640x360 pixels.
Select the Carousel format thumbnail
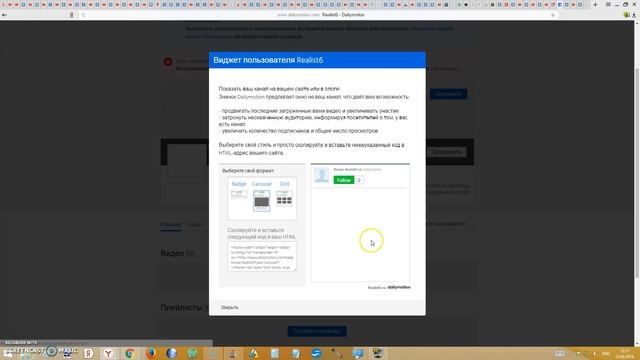point(262,200)
